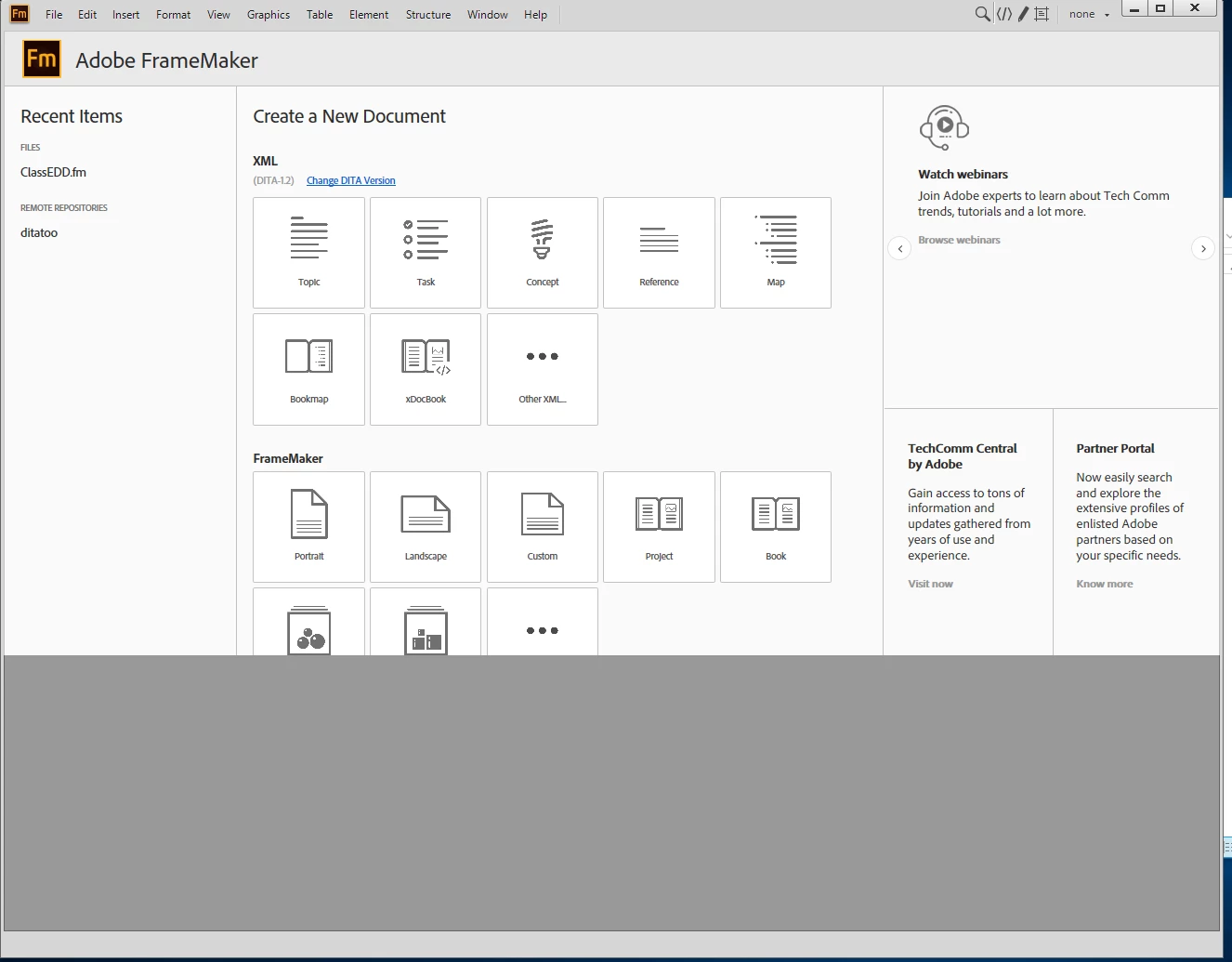
Task: Click the FrameMaker Fm logo in menu bar
Action: click(20, 14)
